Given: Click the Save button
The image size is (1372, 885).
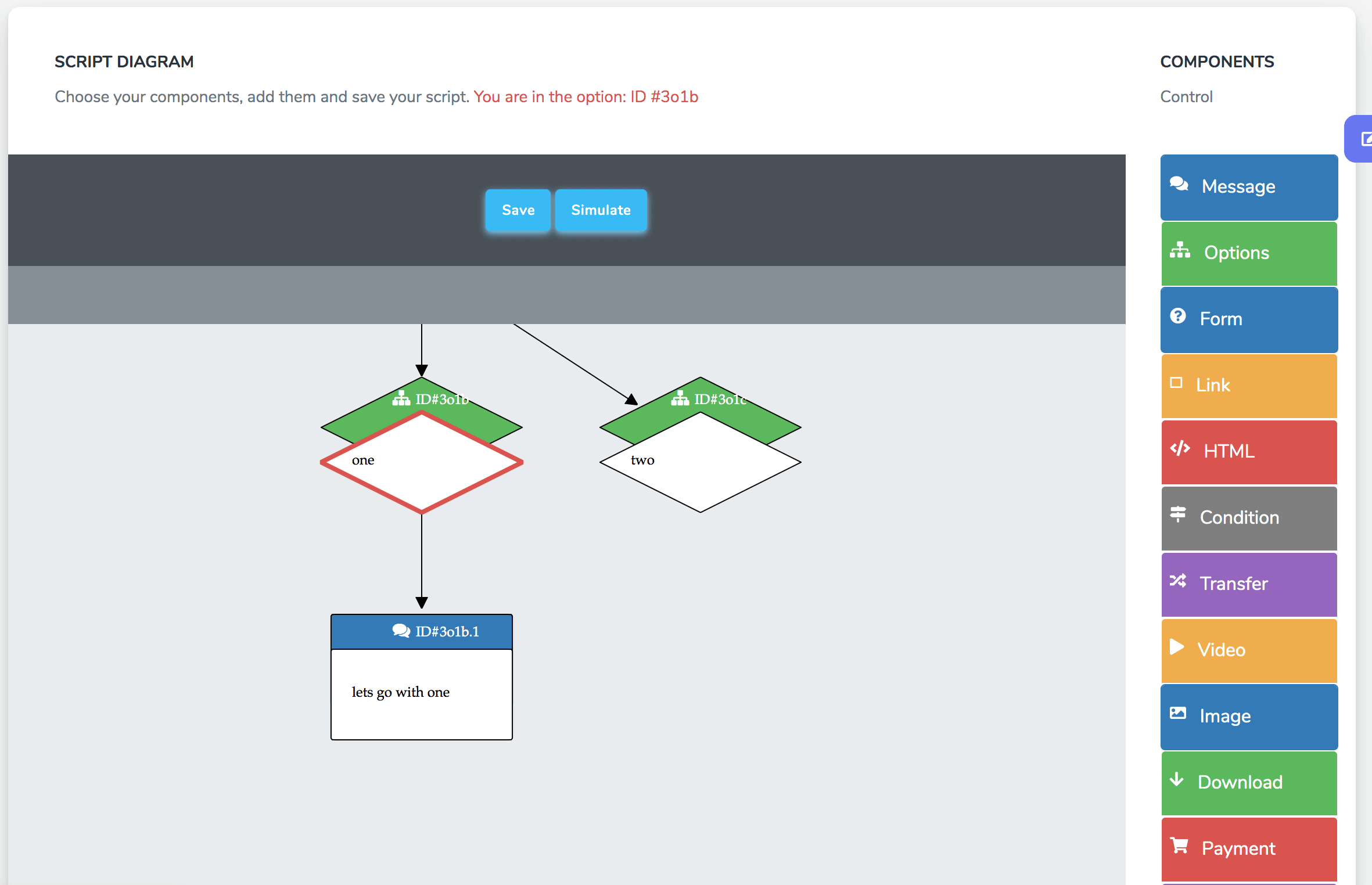Looking at the screenshot, I should tap(518, 210).
